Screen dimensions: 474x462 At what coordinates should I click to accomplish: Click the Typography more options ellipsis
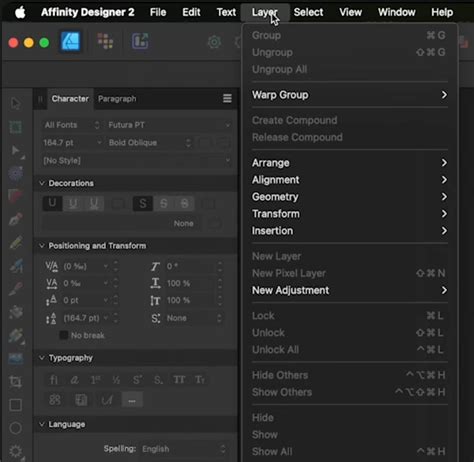[x=132, y=400]
